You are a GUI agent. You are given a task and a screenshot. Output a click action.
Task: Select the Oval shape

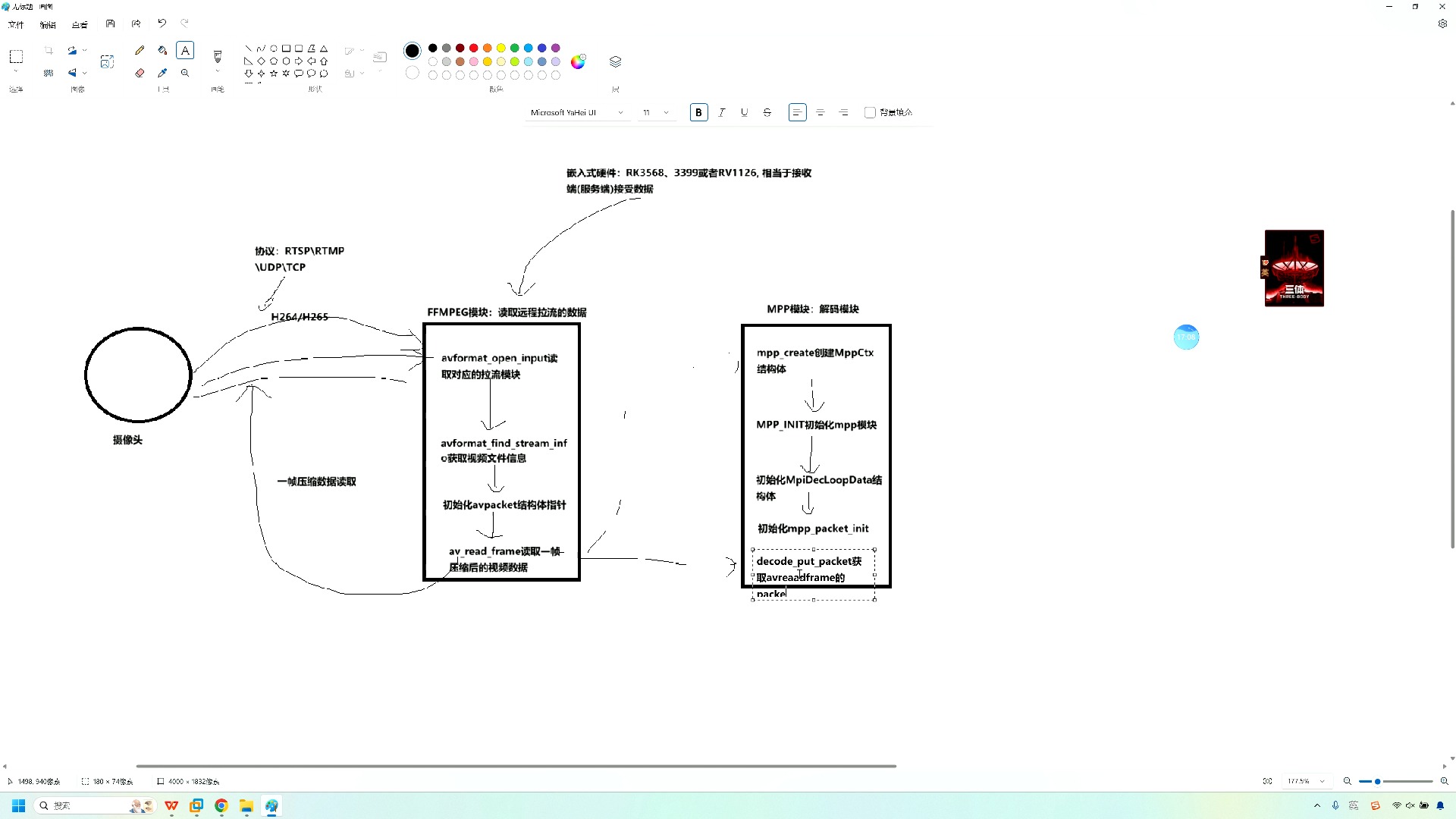[274, 48]
